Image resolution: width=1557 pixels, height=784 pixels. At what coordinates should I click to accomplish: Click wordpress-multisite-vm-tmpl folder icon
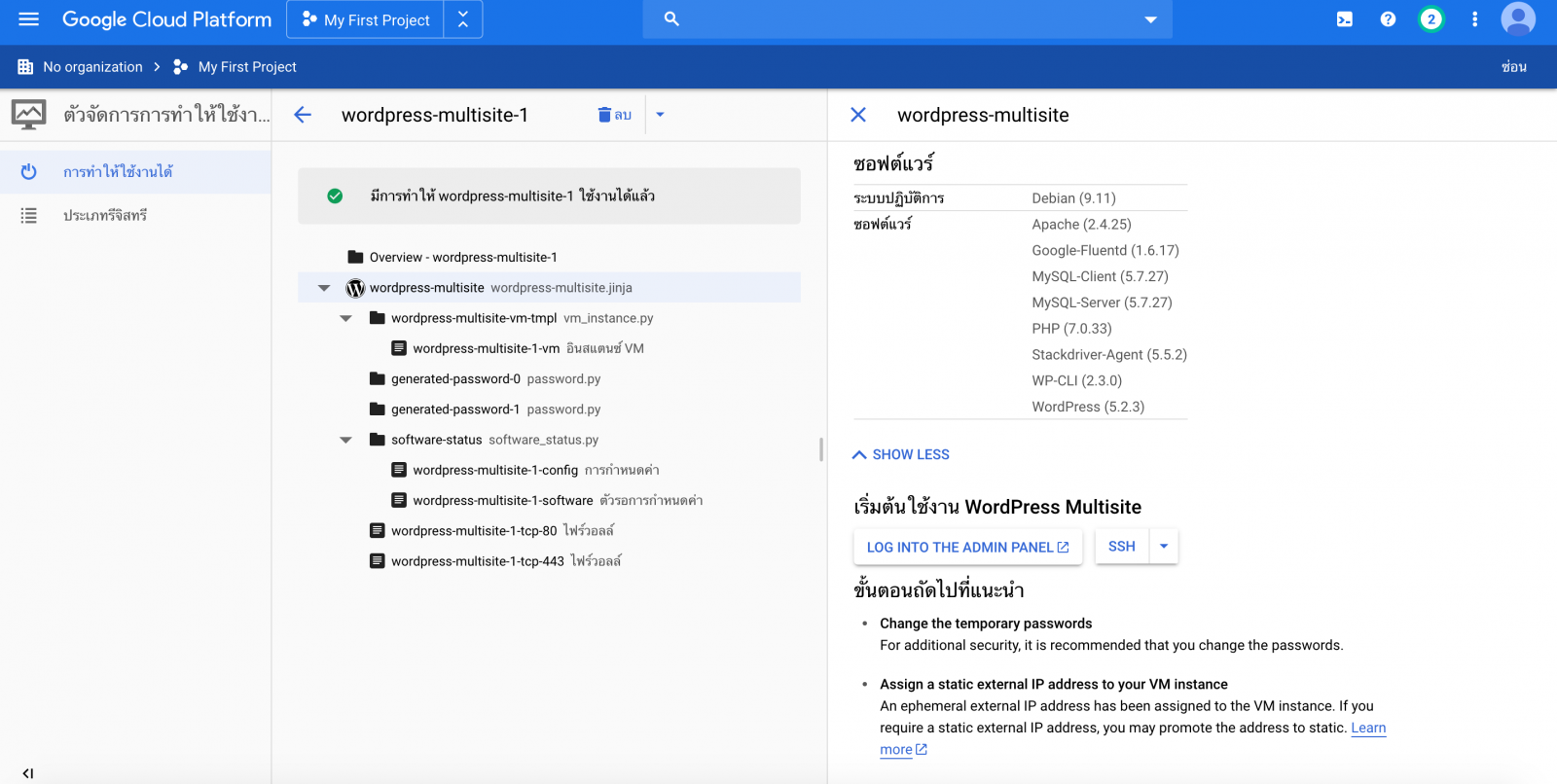(378, 318)
